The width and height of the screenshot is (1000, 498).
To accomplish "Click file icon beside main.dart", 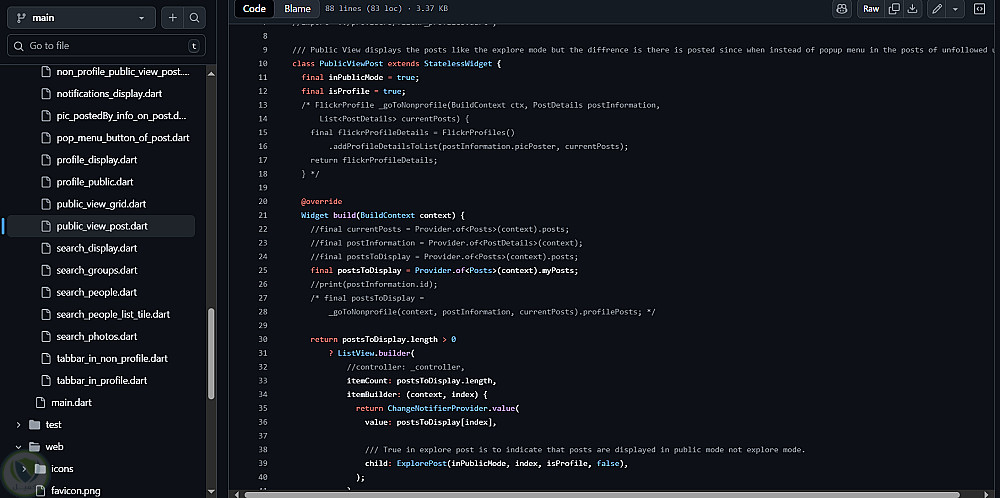I will tap(40, 402).
